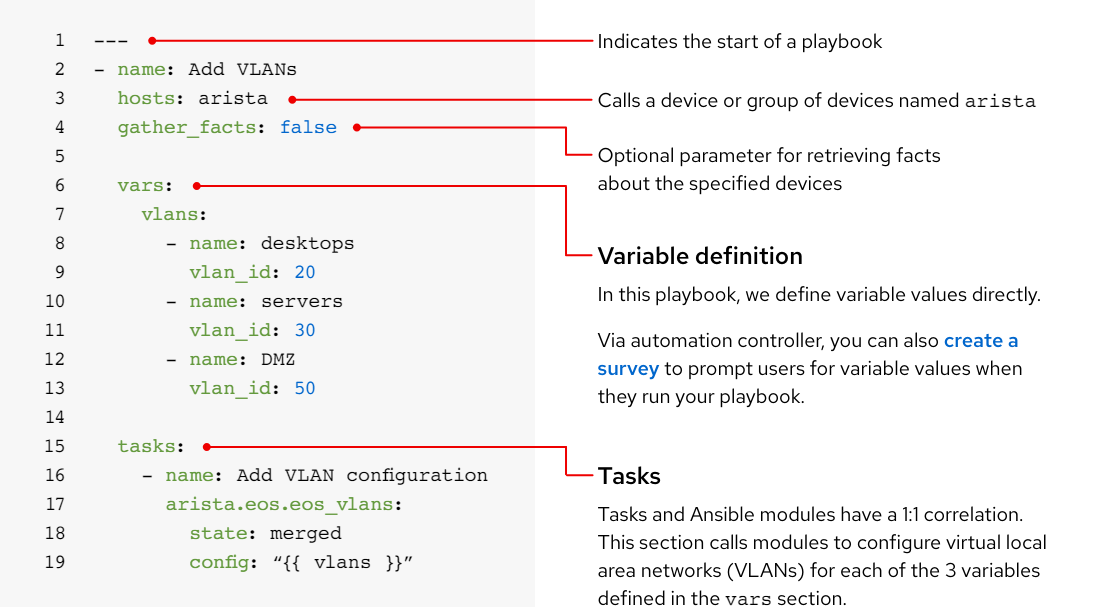
Task: Click the red dot beside the --- line
Action: click(152, 41)
